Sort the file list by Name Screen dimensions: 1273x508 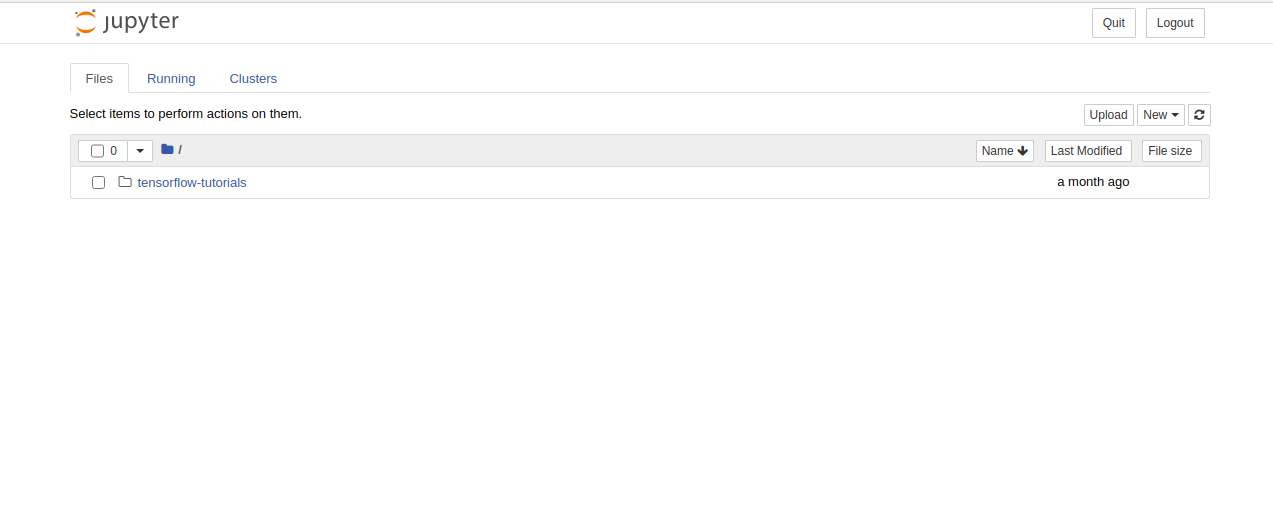(x=1005, y=151)
